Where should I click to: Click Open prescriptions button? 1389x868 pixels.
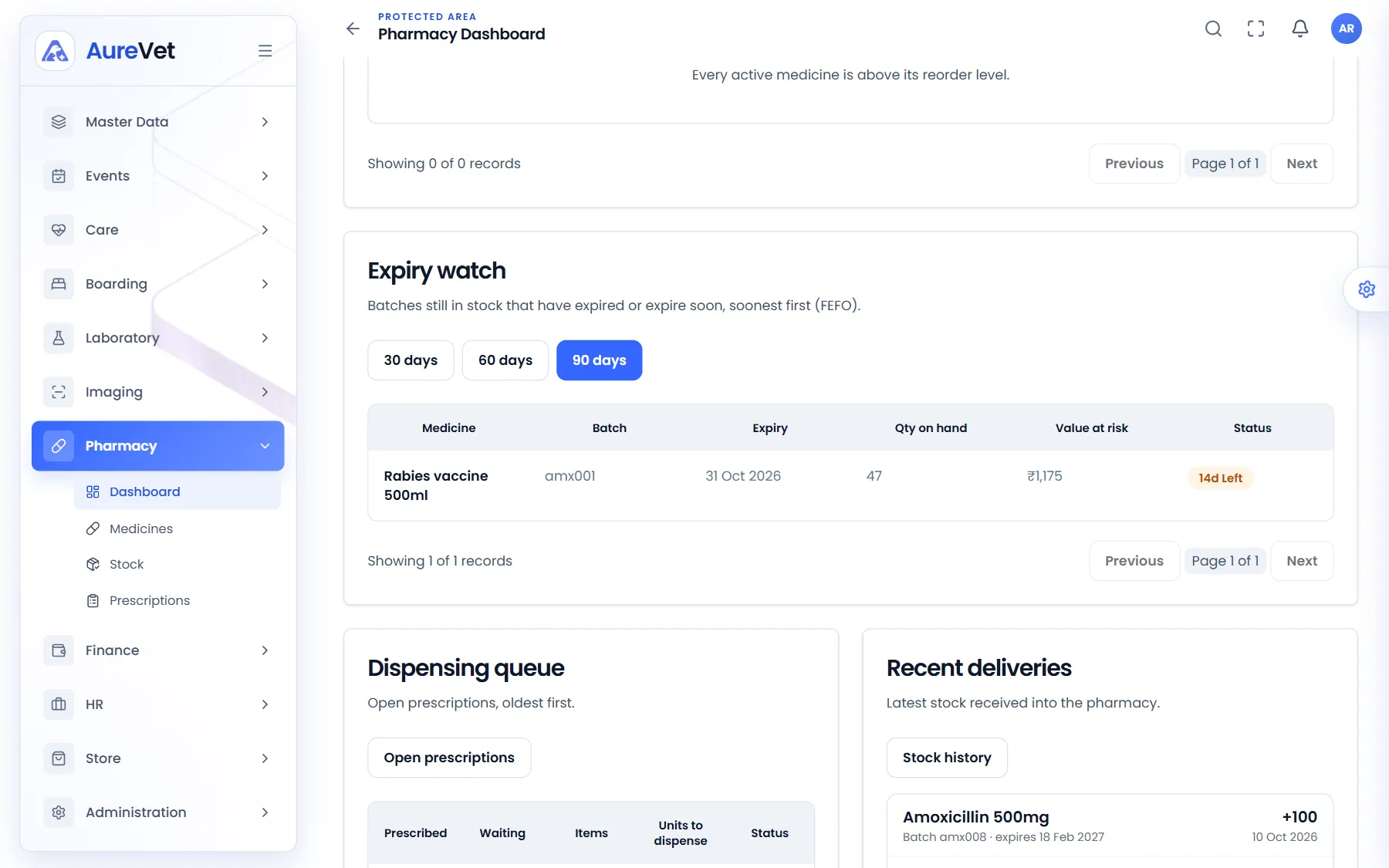click(x=449, y=758)
